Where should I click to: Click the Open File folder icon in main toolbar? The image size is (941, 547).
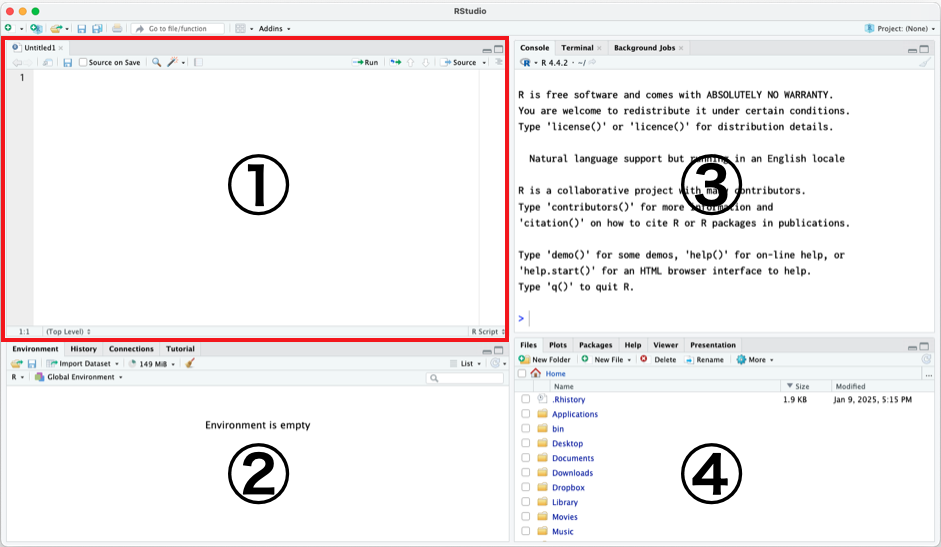pos(56,28)
